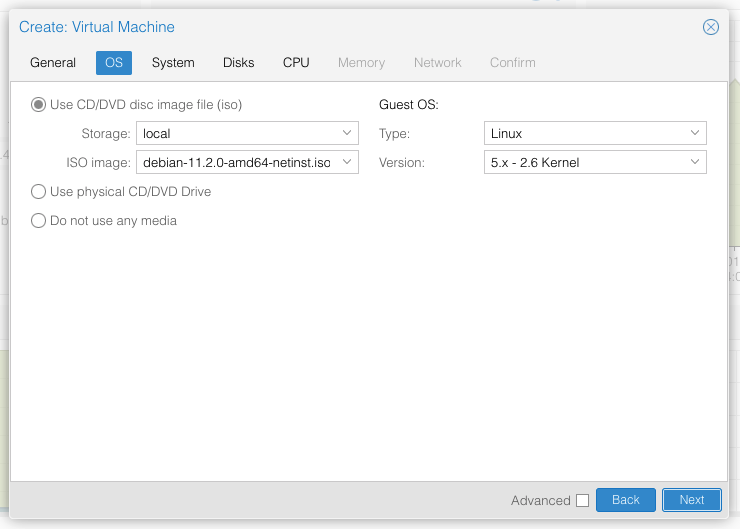Select Use physical CD/DVD Drive option
The image size is (740, 529).
coord(39,191)
